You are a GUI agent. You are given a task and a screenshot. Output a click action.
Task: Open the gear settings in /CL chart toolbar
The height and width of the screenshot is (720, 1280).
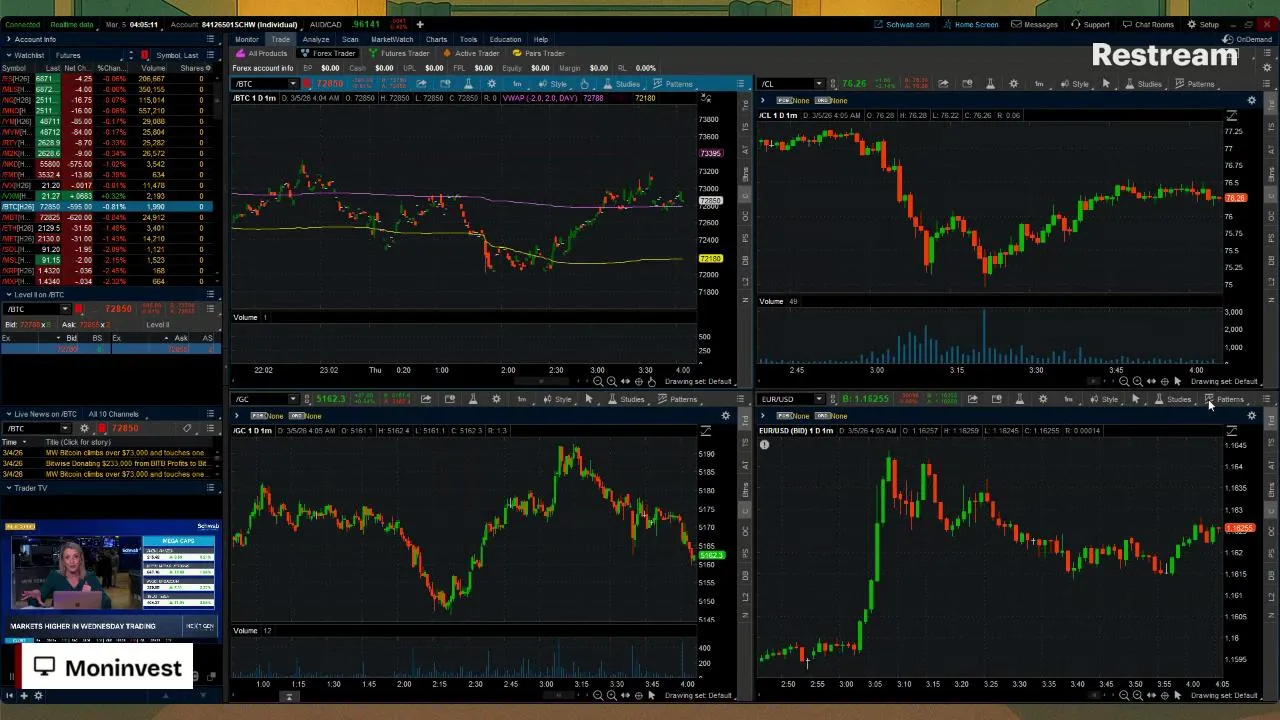point(1013,84)
